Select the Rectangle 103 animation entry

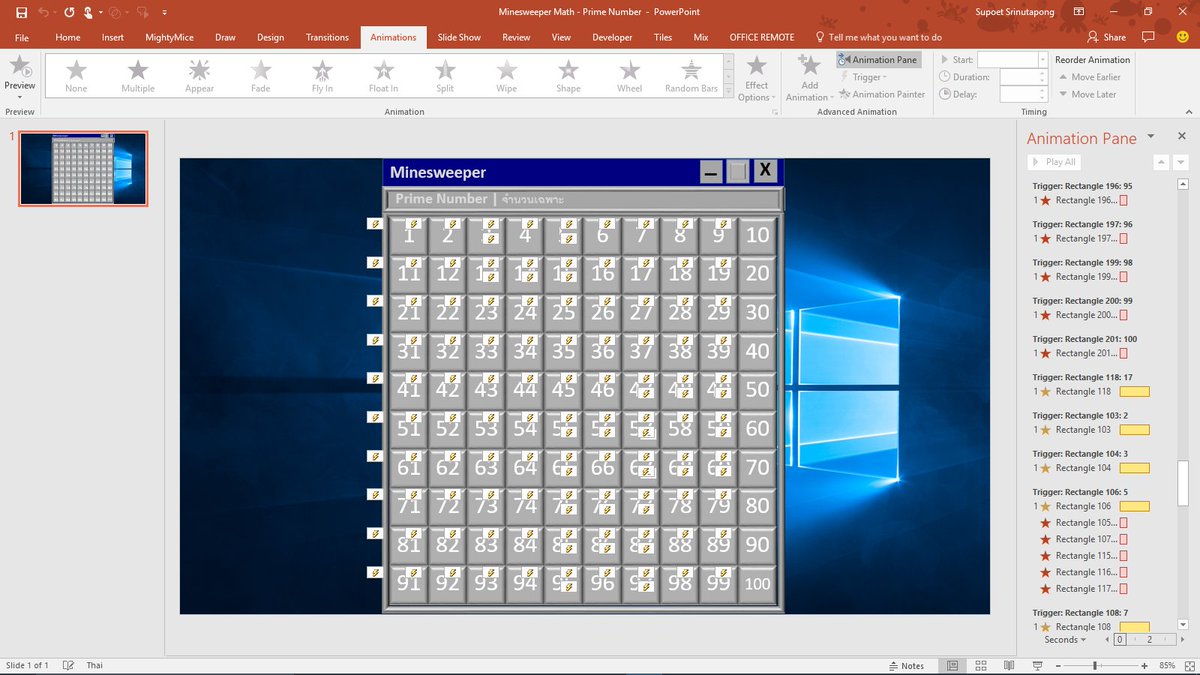[1092, 430]
